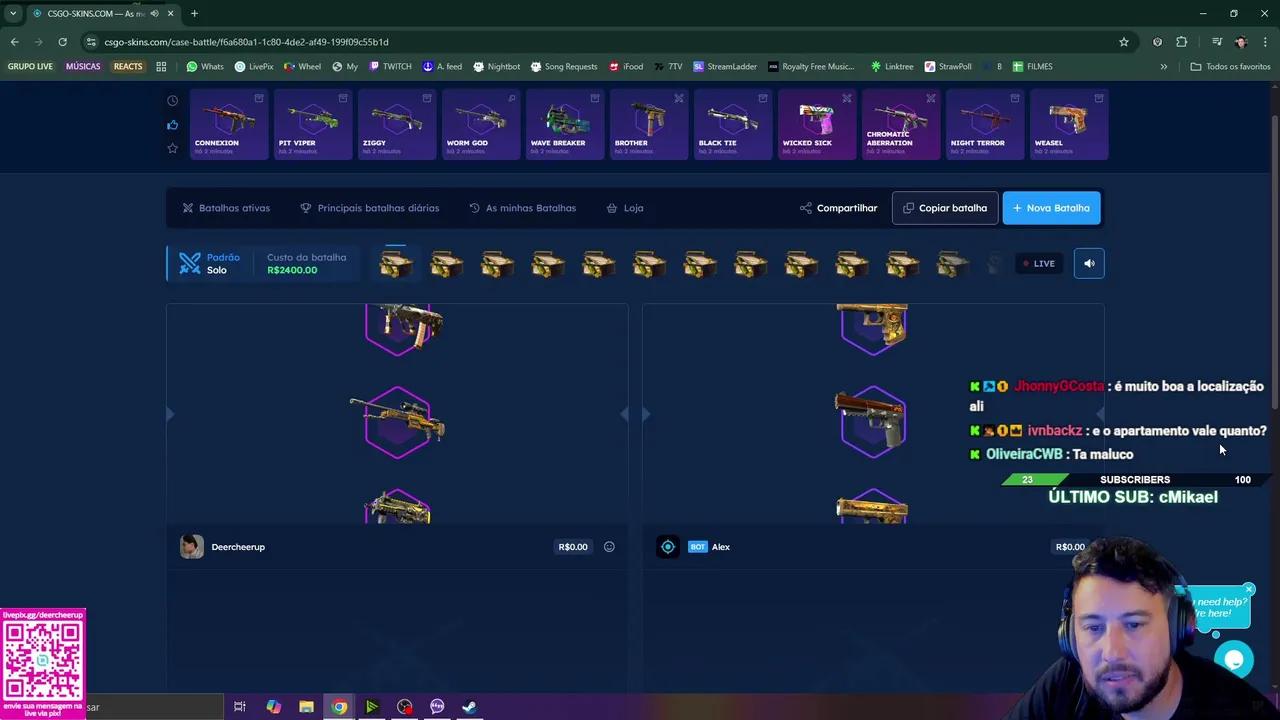Click the bot Alex avatar icon

(x=668, y=547)
